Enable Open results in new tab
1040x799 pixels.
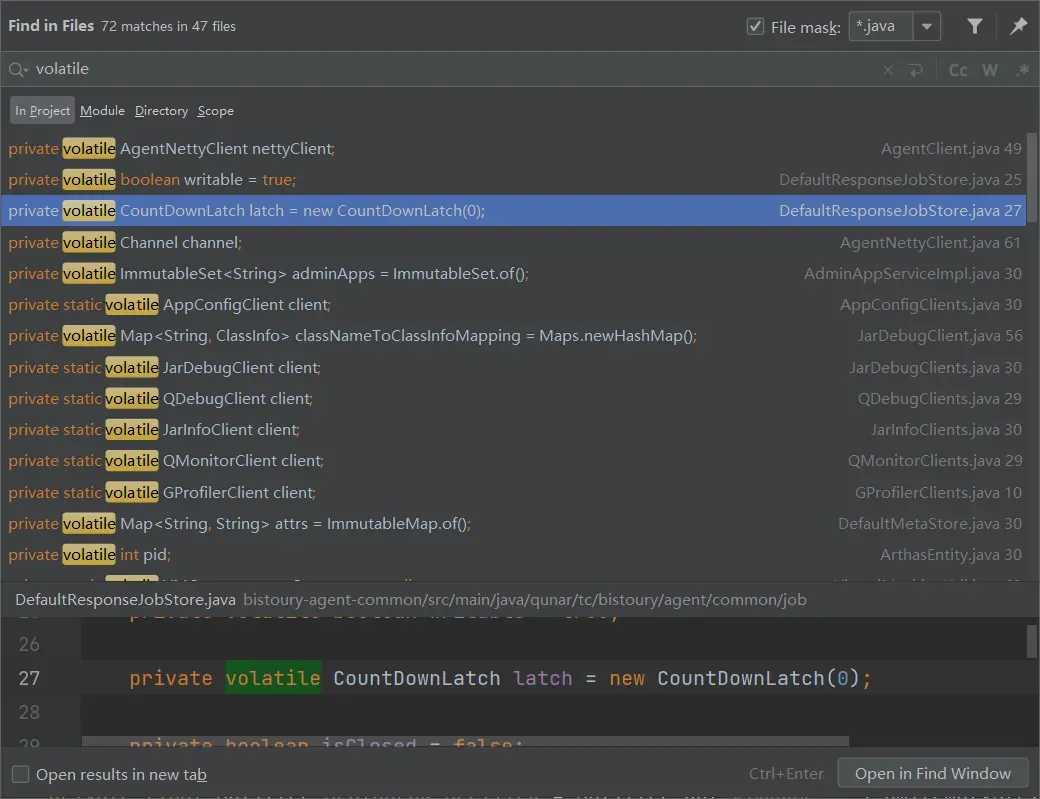pos(20,774)
